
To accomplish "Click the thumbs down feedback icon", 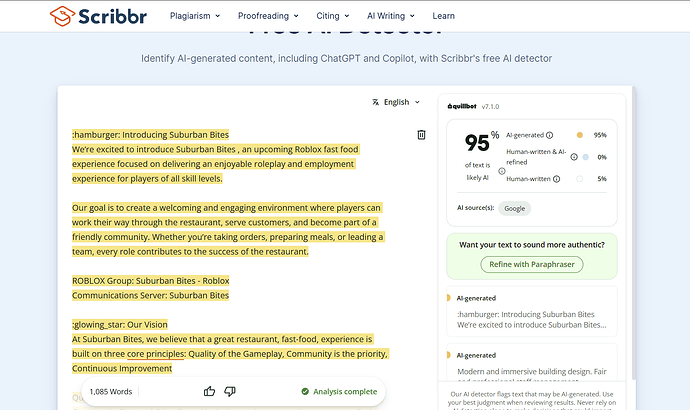I will click(230, 391).
